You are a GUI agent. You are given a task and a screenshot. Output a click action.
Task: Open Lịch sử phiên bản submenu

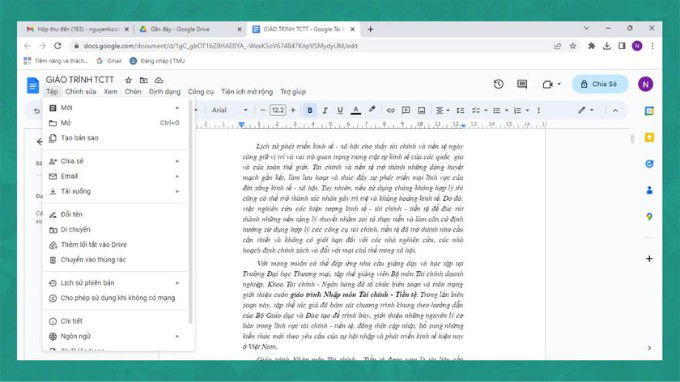pos(115,283)
